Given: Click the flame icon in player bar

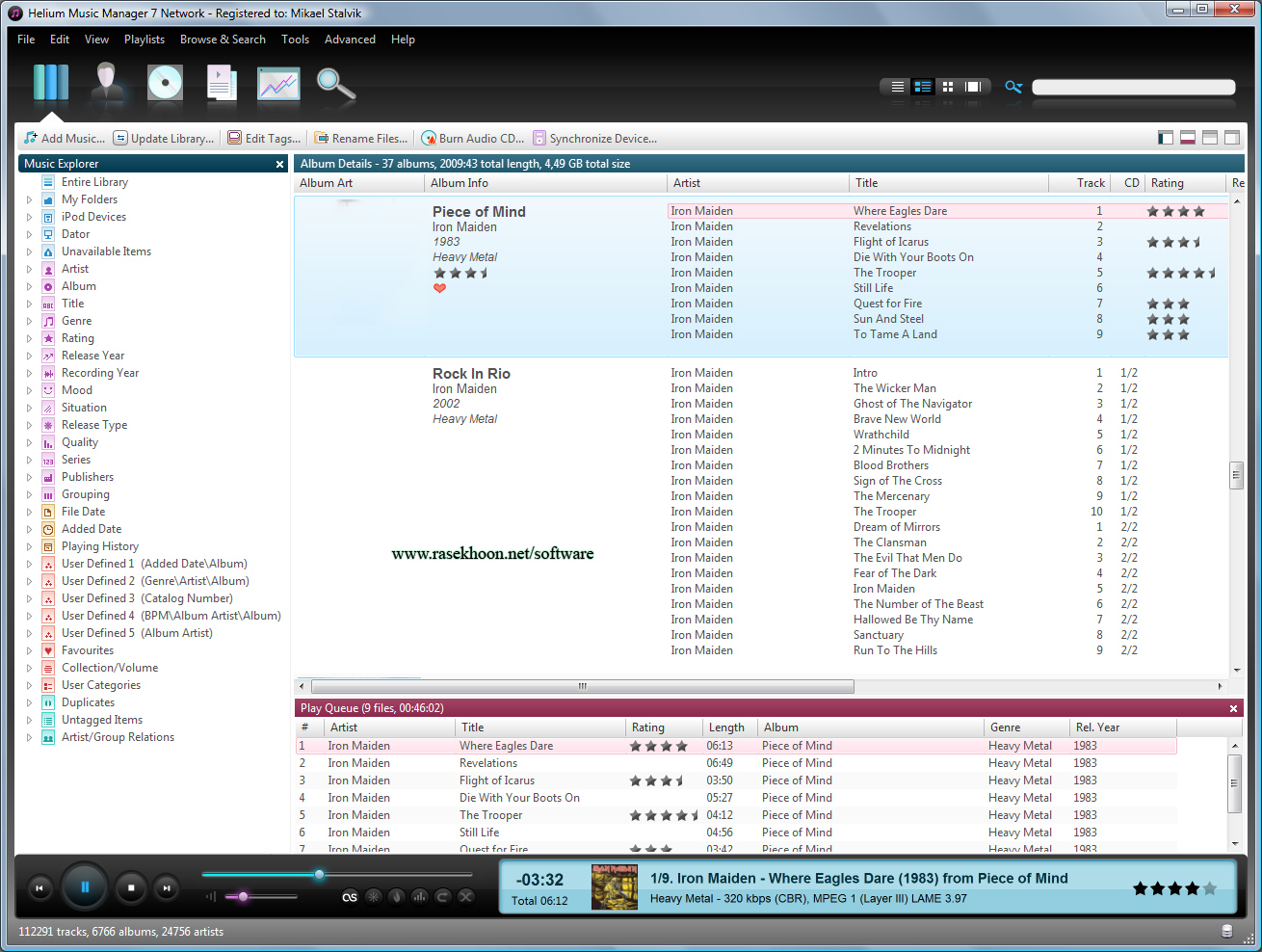Looking at the screenshot, I should click(x=396, y=897).
